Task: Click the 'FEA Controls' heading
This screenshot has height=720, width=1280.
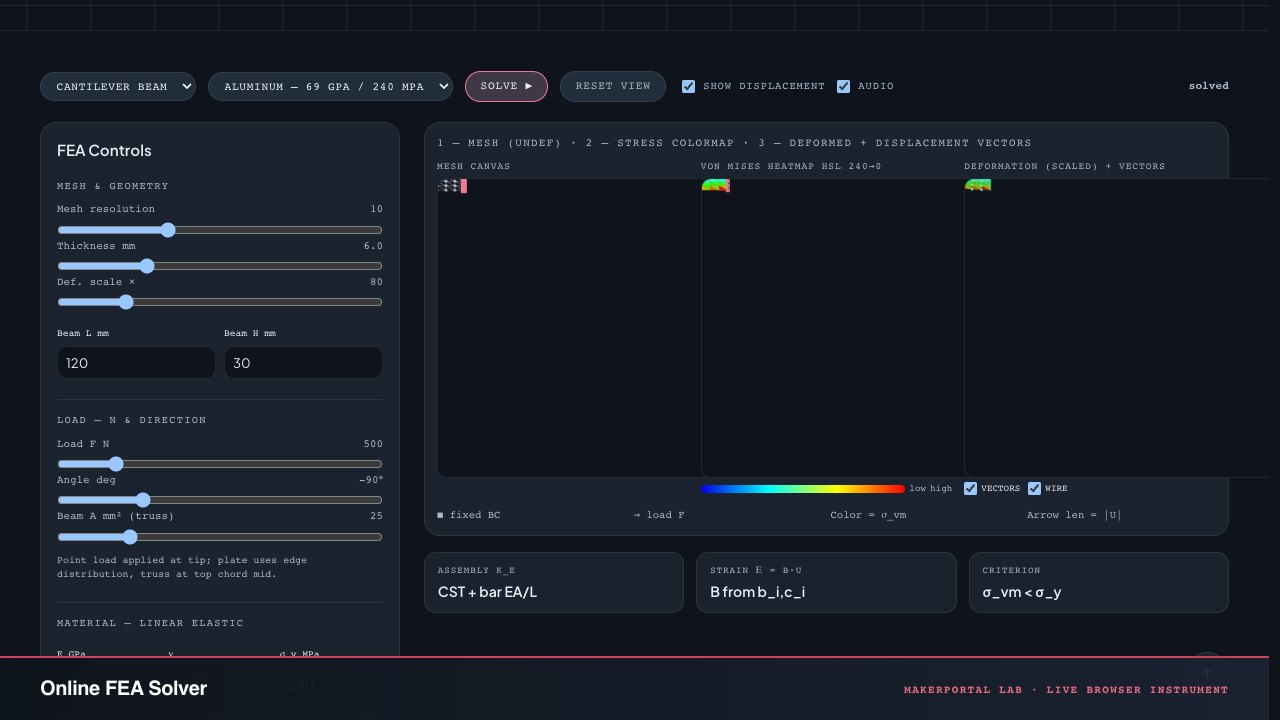Action: 104,151
